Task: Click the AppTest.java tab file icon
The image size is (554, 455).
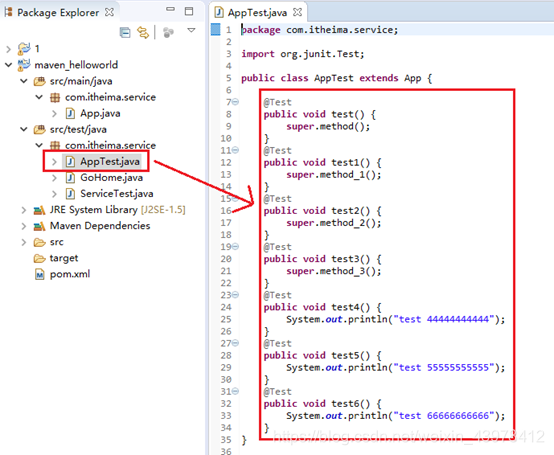Action: tap(219, 12)
